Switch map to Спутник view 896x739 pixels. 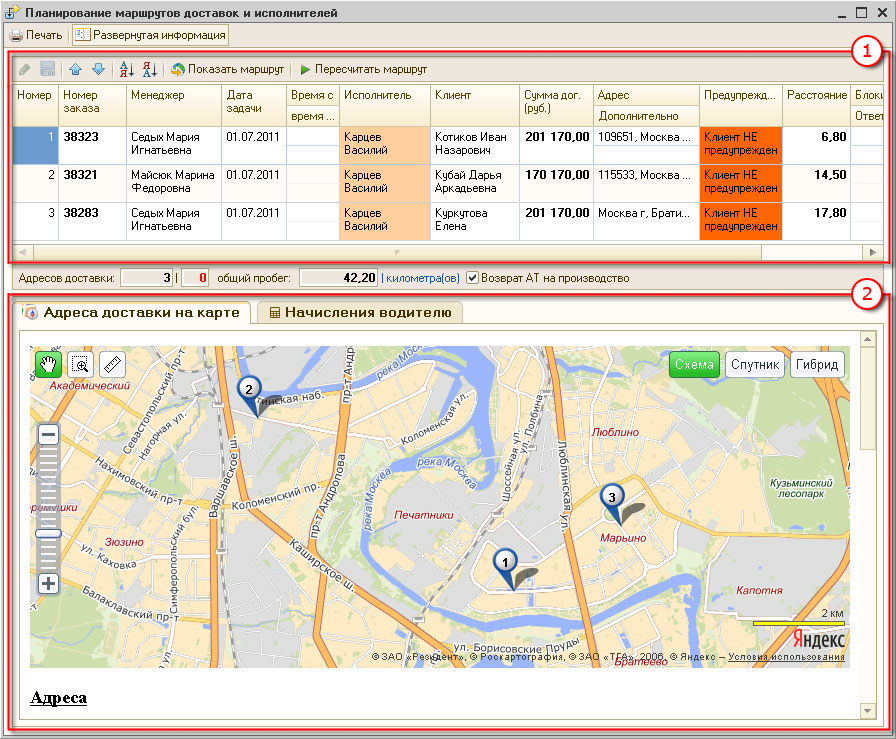754,364
